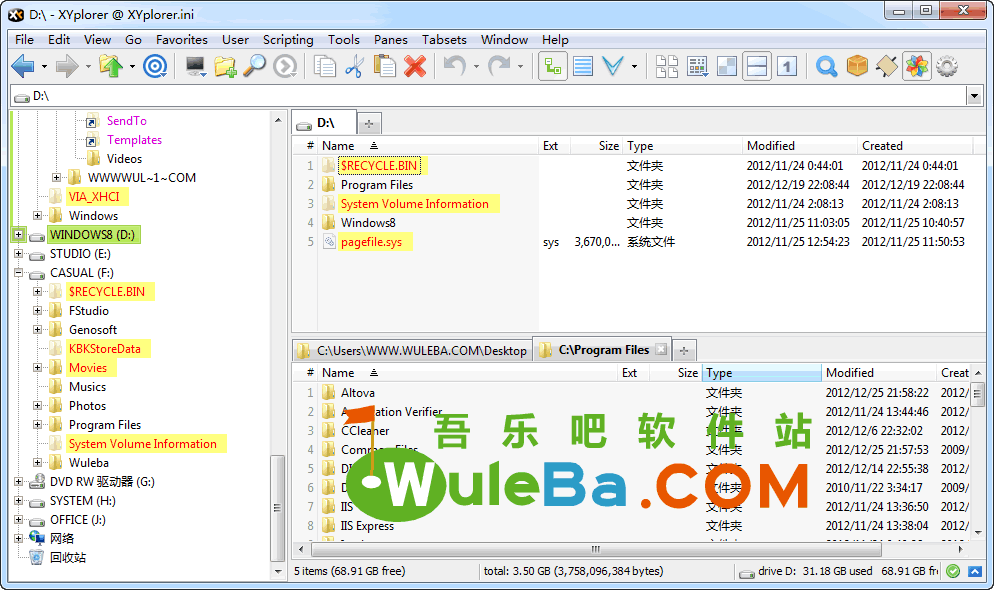Click the lower pane vertical scrollbar thumb
The image size is (994, 590).
pos(978,393)
